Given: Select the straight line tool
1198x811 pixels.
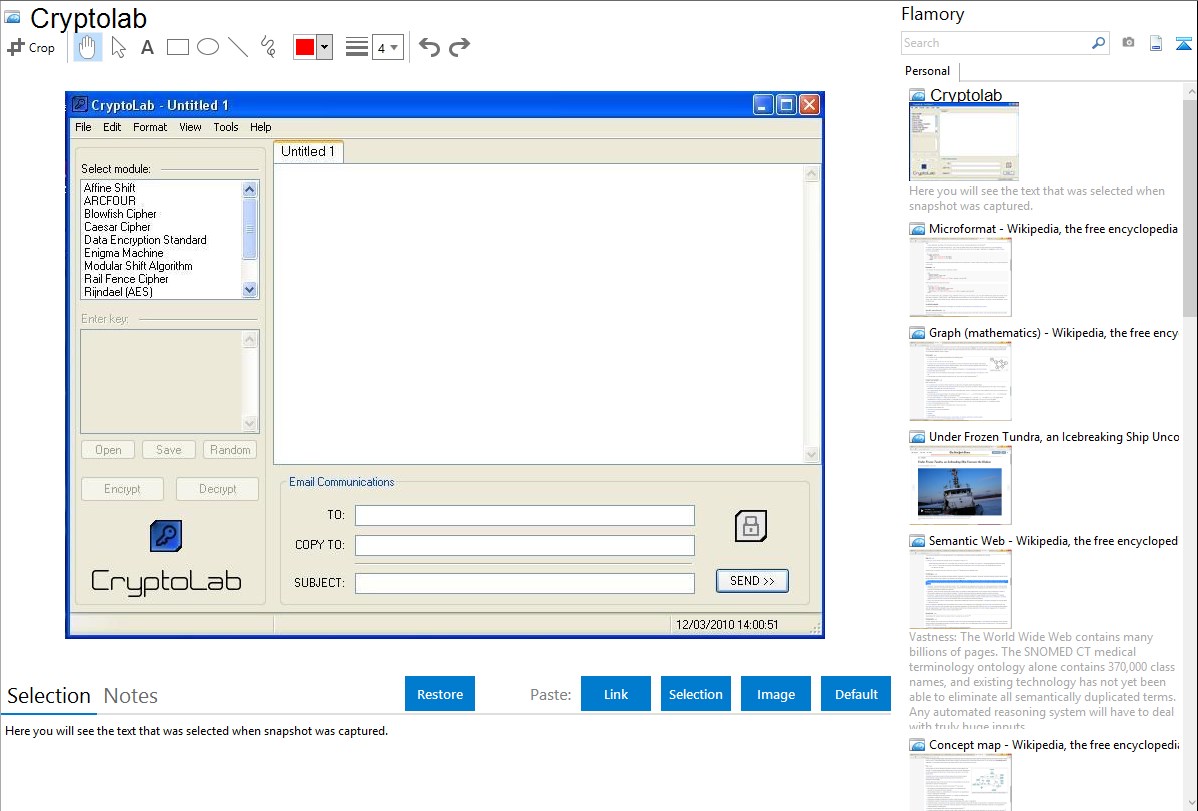Looking at the screenshot, I should click(238, 47).
